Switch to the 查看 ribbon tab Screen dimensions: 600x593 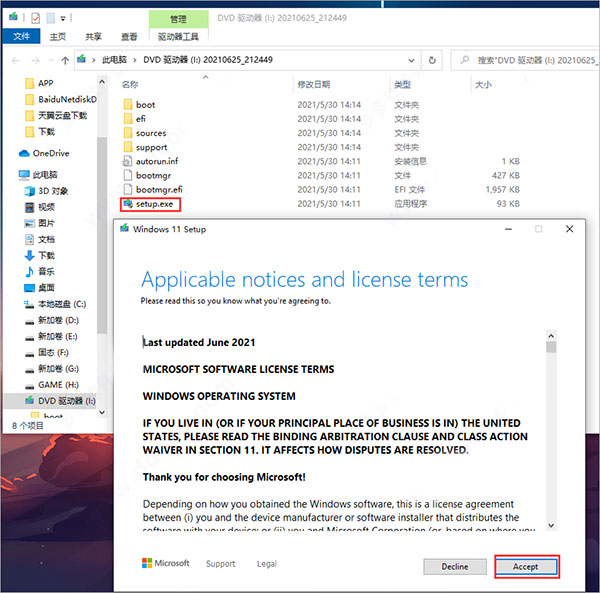pos(129,37)
